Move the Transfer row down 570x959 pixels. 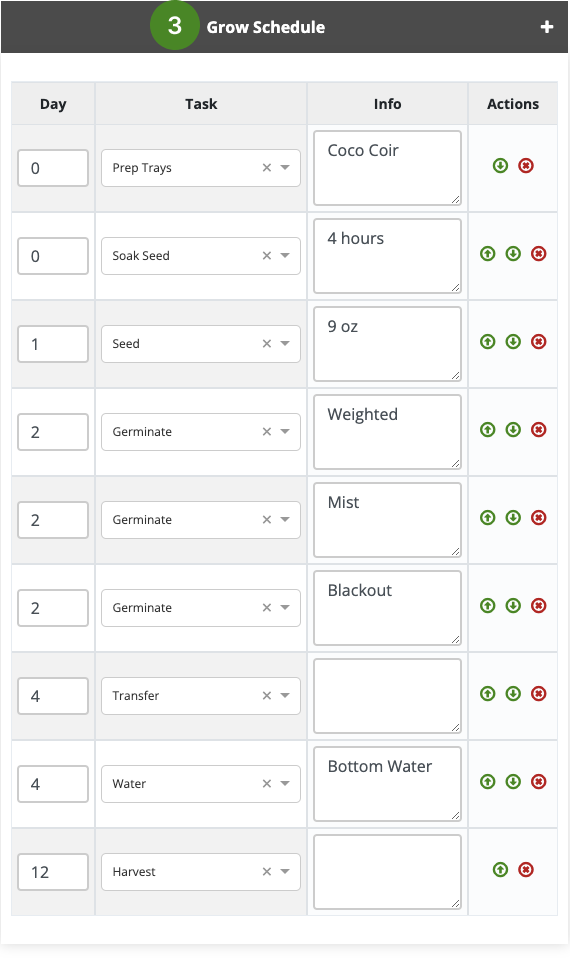coord(513,694)
